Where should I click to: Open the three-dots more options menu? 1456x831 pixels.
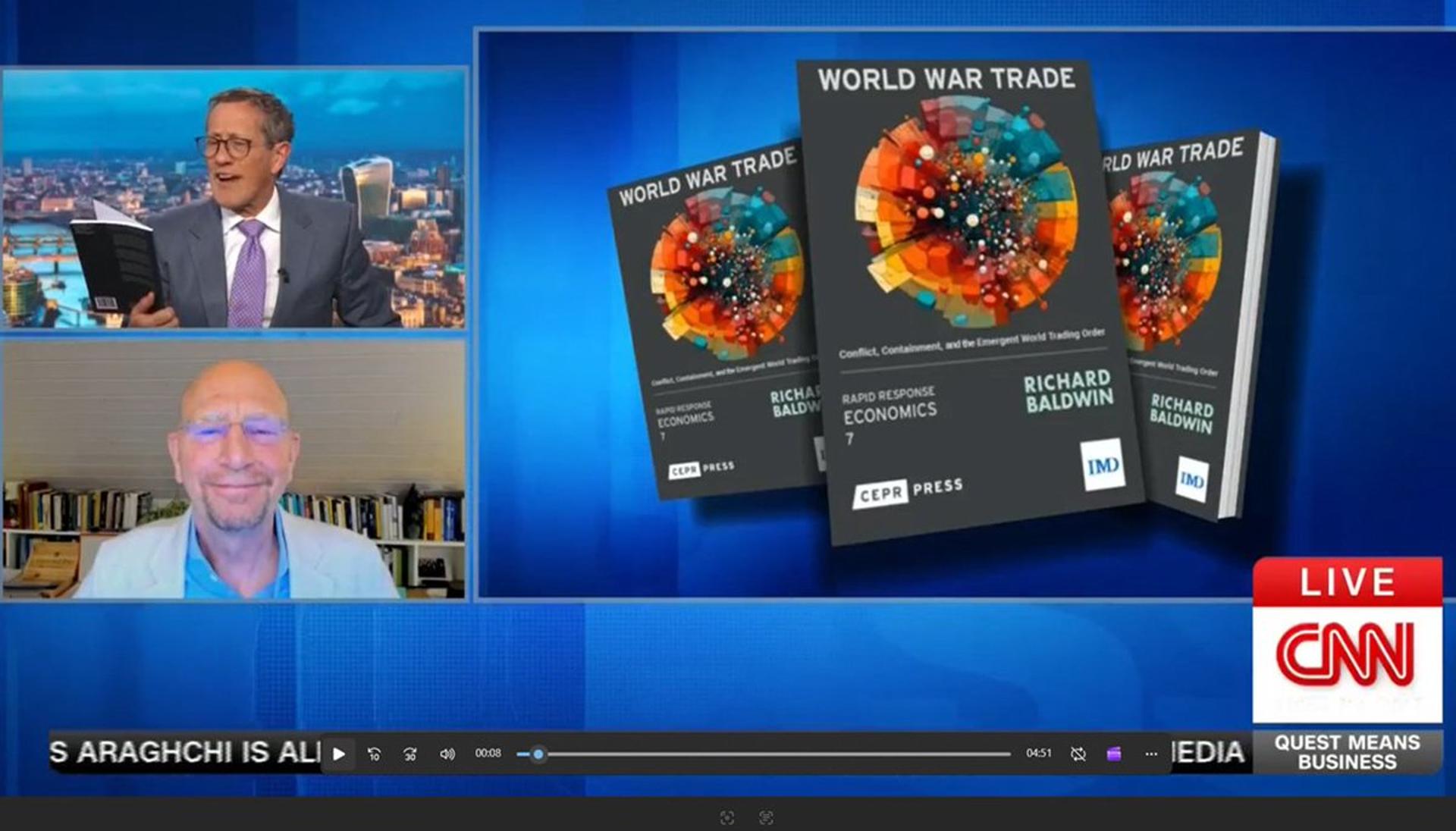click(1151, 754)
